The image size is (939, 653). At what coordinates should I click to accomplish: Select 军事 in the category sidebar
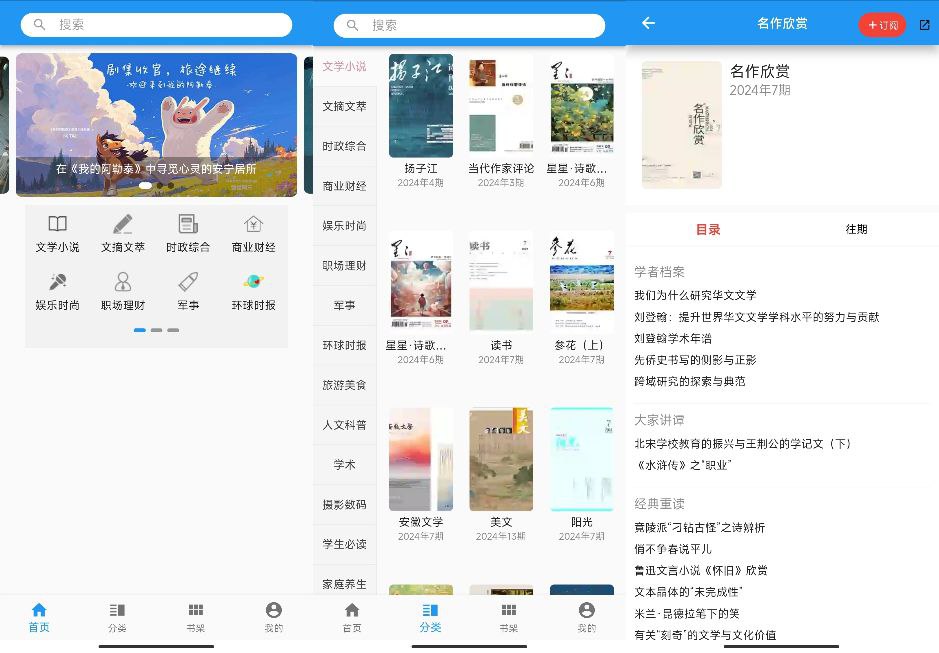(344, 306)
